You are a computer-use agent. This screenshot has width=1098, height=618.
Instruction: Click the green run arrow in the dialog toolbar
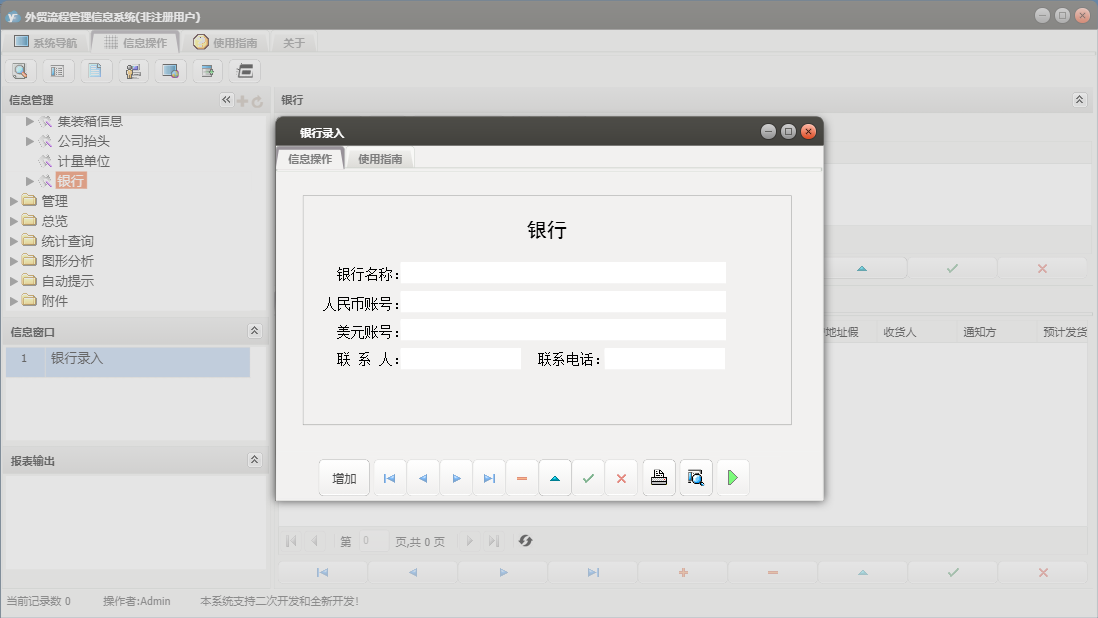[732, 477]
